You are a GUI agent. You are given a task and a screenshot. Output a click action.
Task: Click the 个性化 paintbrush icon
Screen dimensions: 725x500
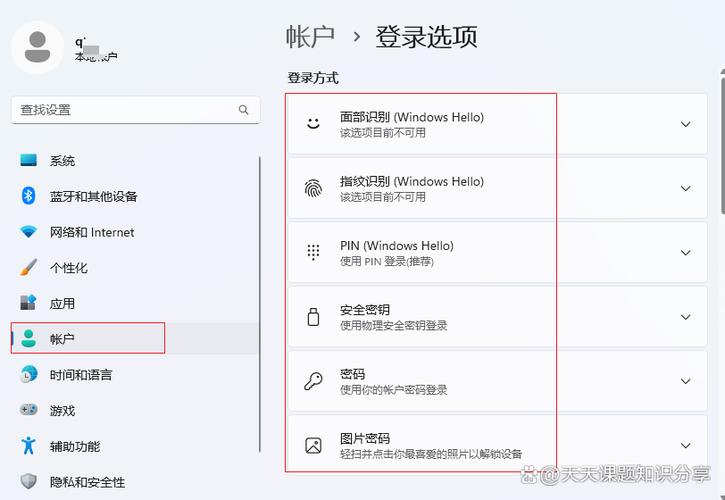28,267
